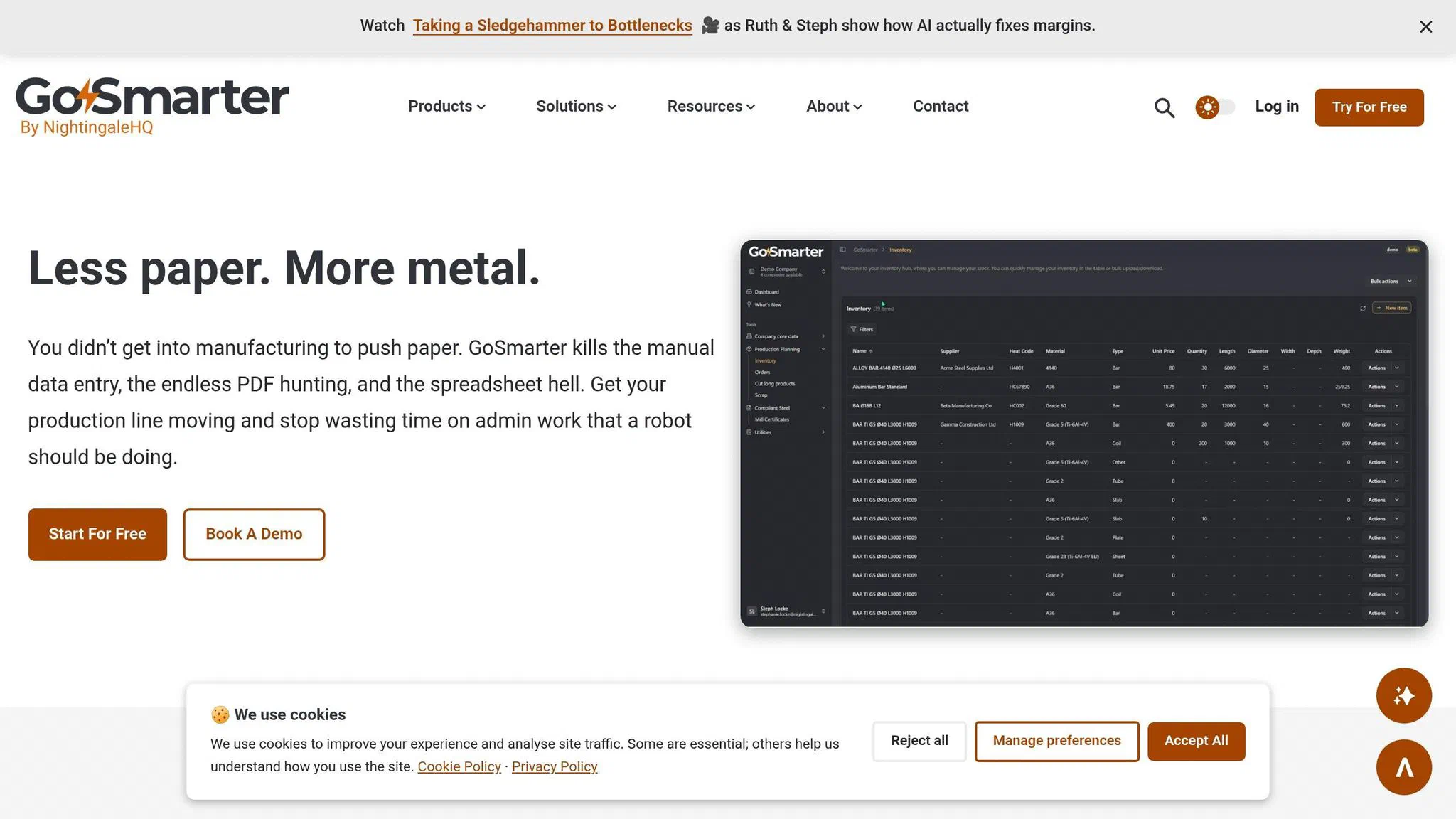Open the Cookie Policy link
Viewport: 1456px width, 819px height.
click(459, 766)
